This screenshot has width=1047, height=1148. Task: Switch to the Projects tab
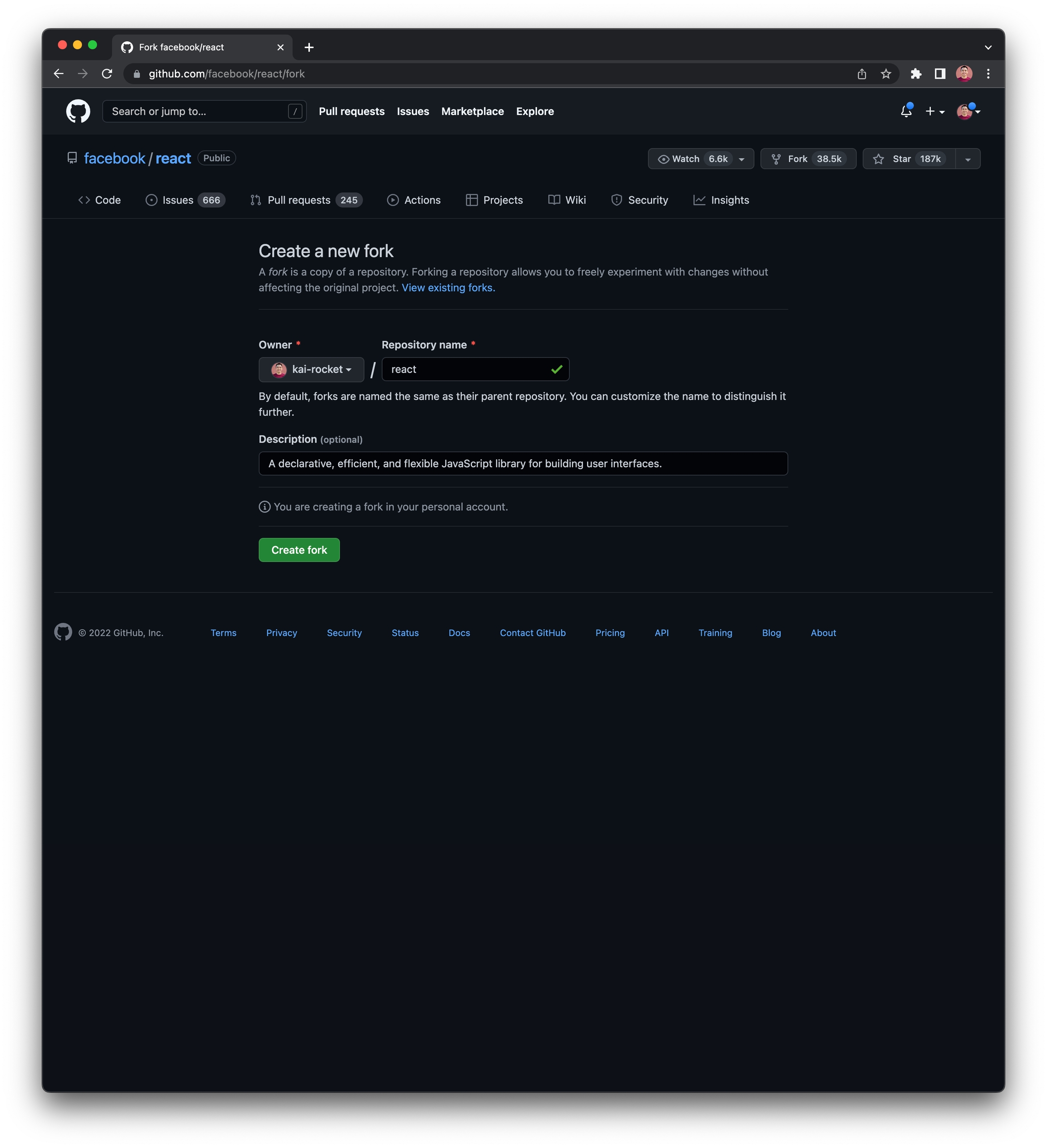(x=494, y=200)
